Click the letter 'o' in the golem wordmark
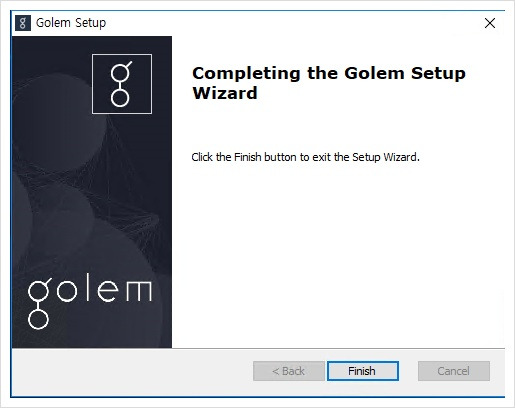 point(68,291)
